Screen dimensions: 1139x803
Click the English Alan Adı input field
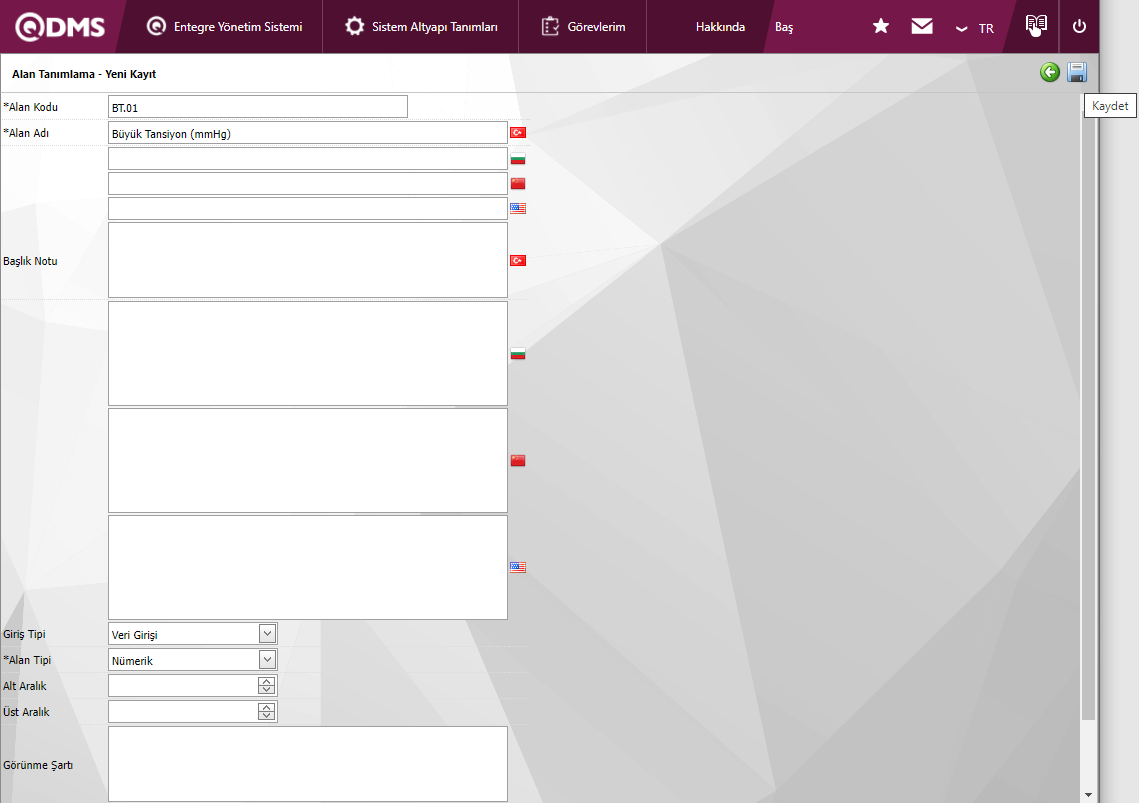click(308, 209)
